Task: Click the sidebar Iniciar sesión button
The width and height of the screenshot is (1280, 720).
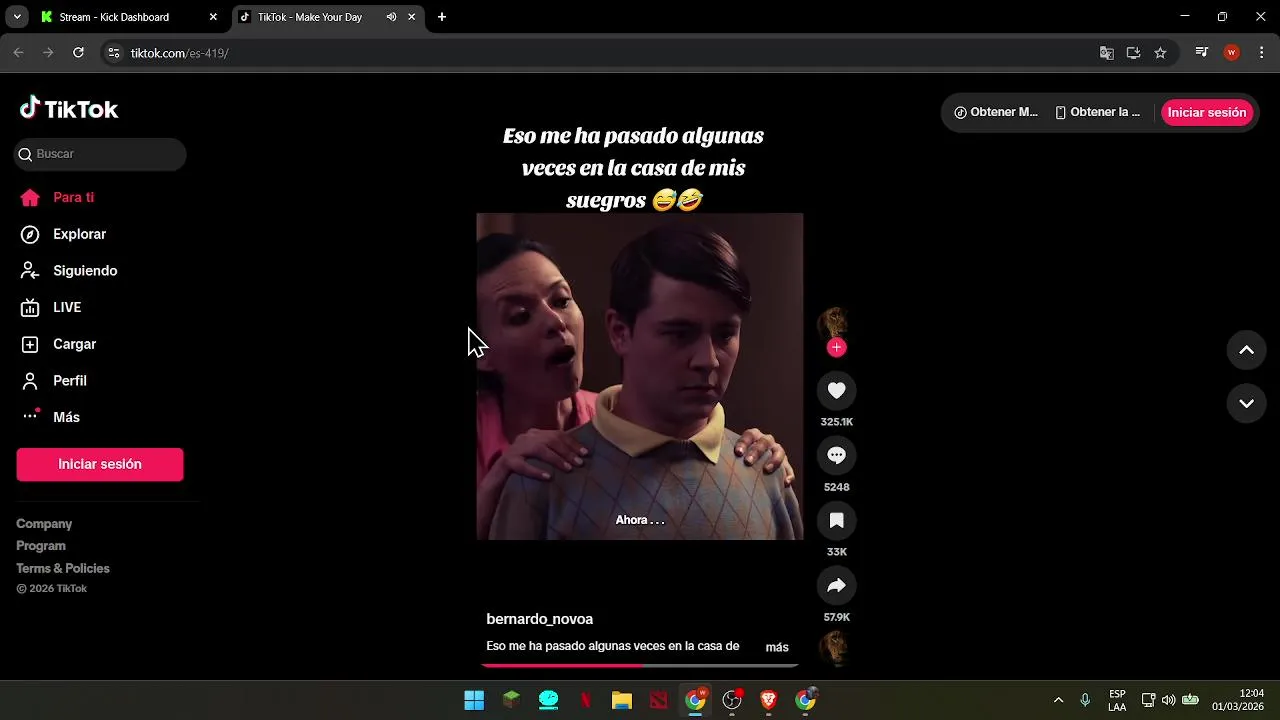Action: point(100,464)
